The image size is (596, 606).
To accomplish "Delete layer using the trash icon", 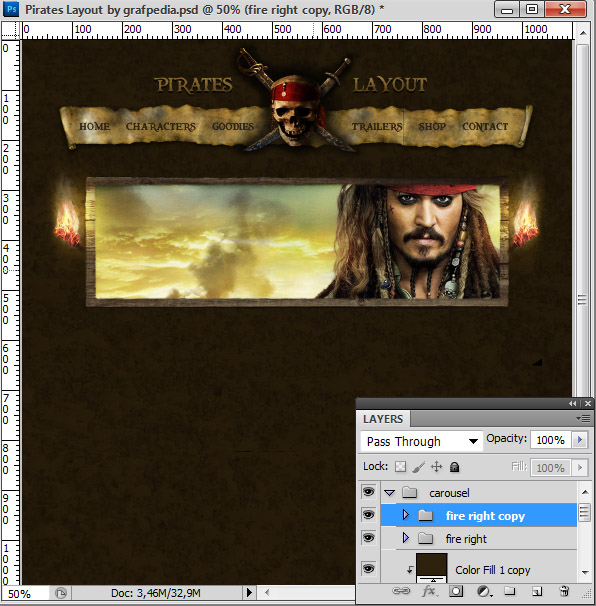I will (564, 591).
